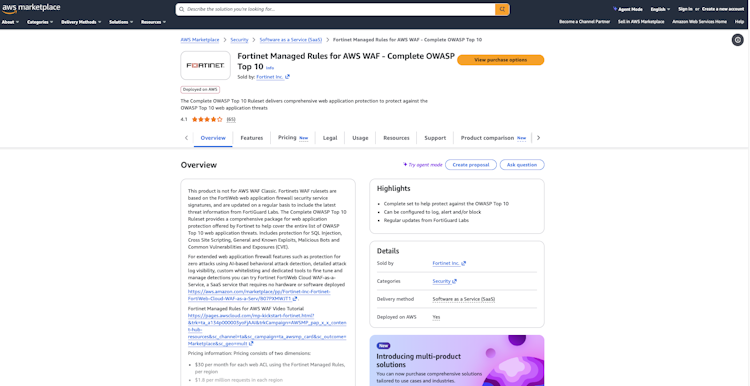Select the Overview tab
The image size is (750, 386).
tap(213, 138)
